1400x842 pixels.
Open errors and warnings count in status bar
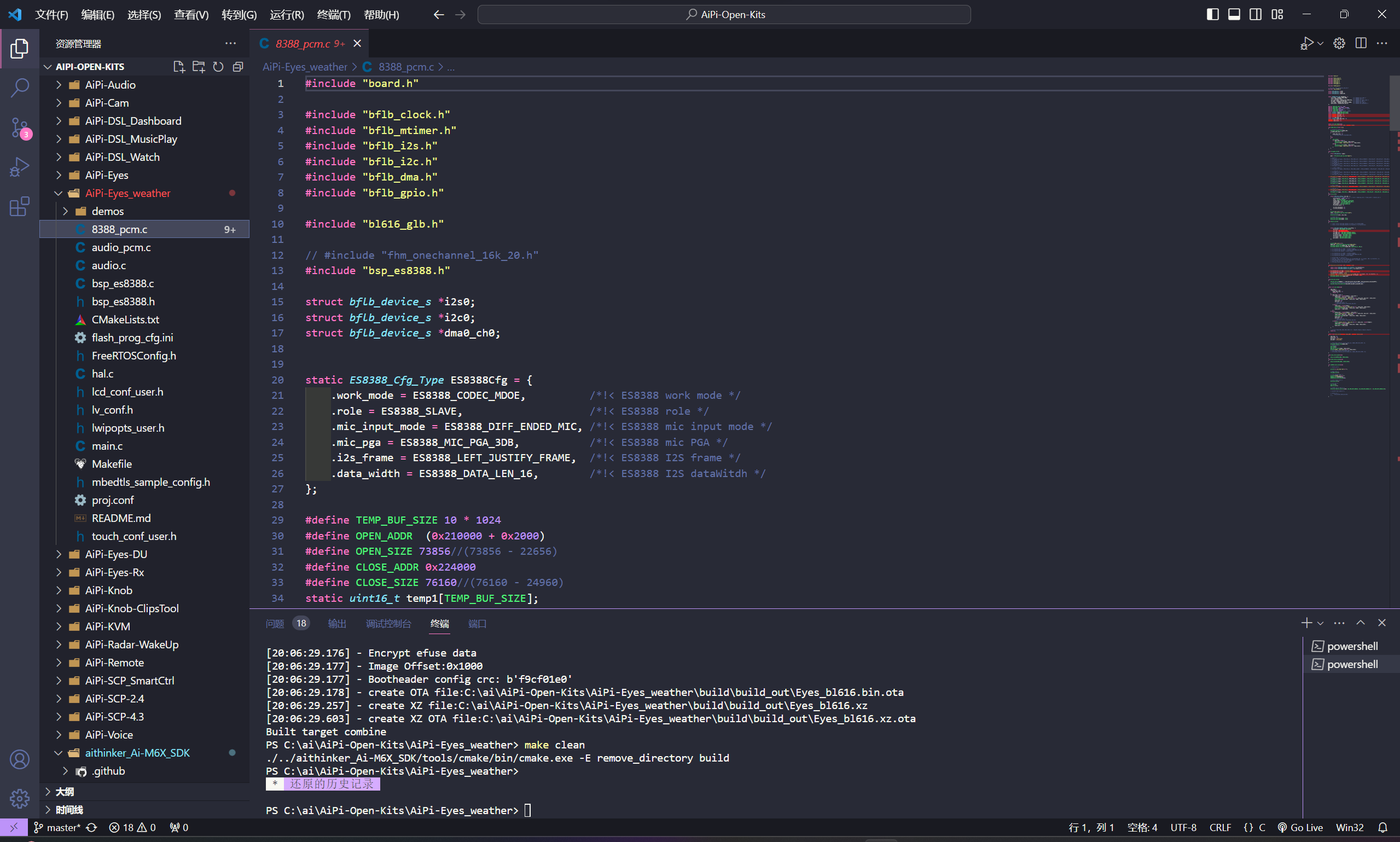tap(132, 827)
